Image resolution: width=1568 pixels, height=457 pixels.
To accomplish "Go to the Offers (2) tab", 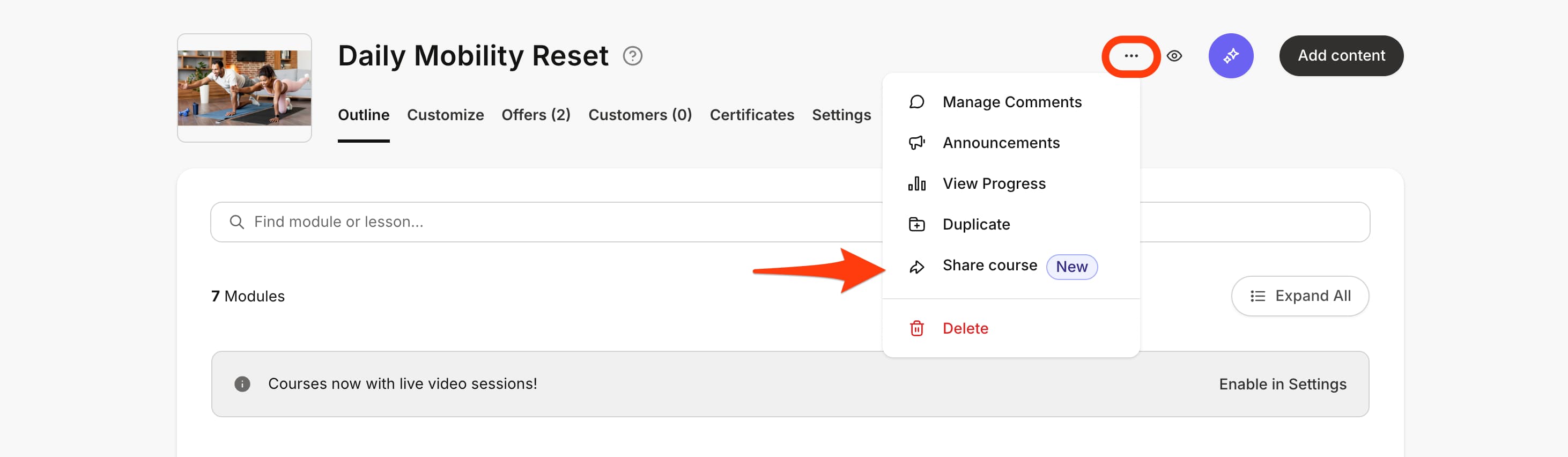I will 536,115.
